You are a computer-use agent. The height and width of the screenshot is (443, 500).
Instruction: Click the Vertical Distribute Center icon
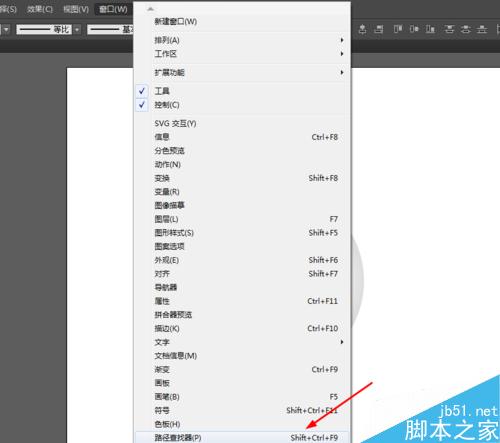(x=466, y=29)
